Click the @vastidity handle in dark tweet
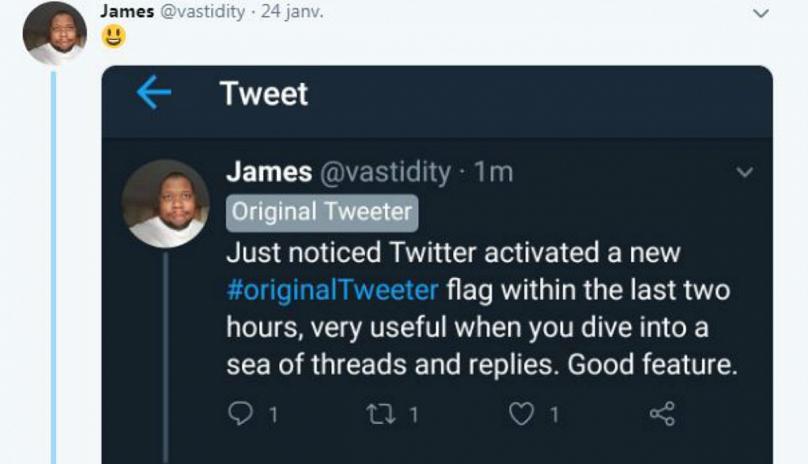This screenshot has height=464, width=808. (384, 172)
